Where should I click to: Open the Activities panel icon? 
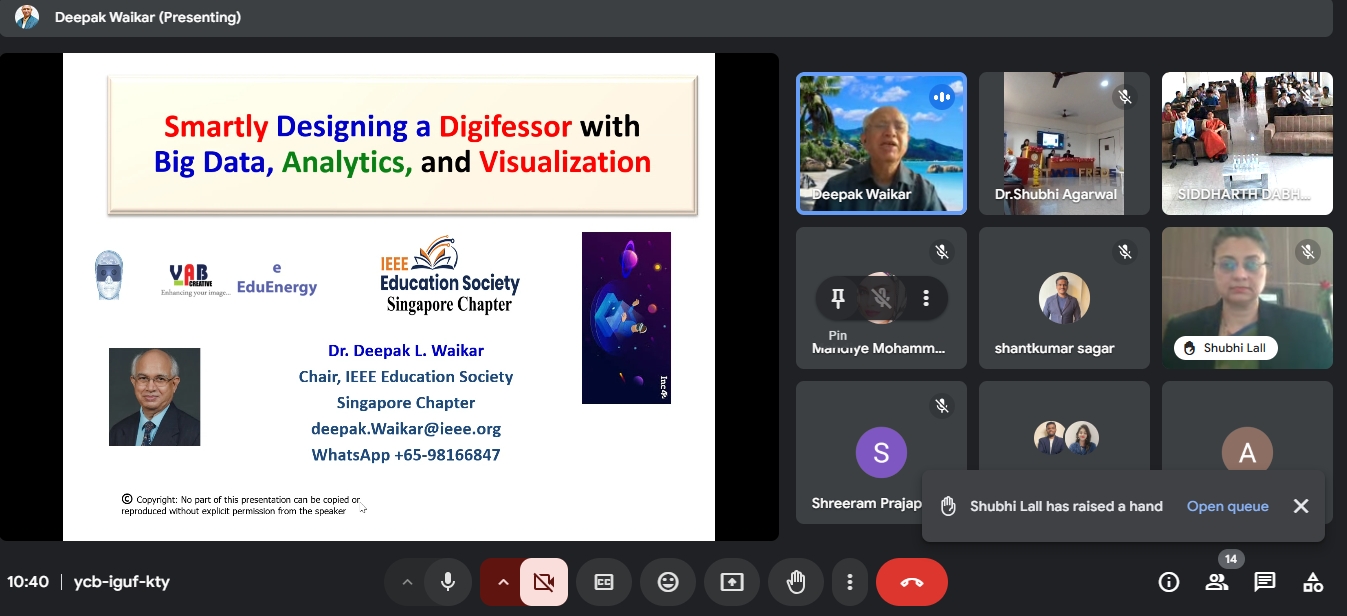click(x=1313, y=582)
